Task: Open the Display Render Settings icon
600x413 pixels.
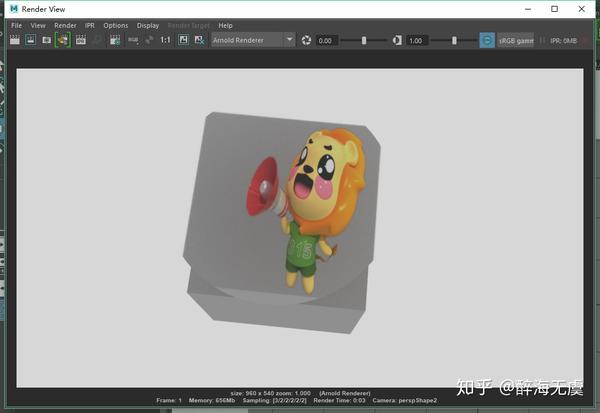Action: pos(115,40)
